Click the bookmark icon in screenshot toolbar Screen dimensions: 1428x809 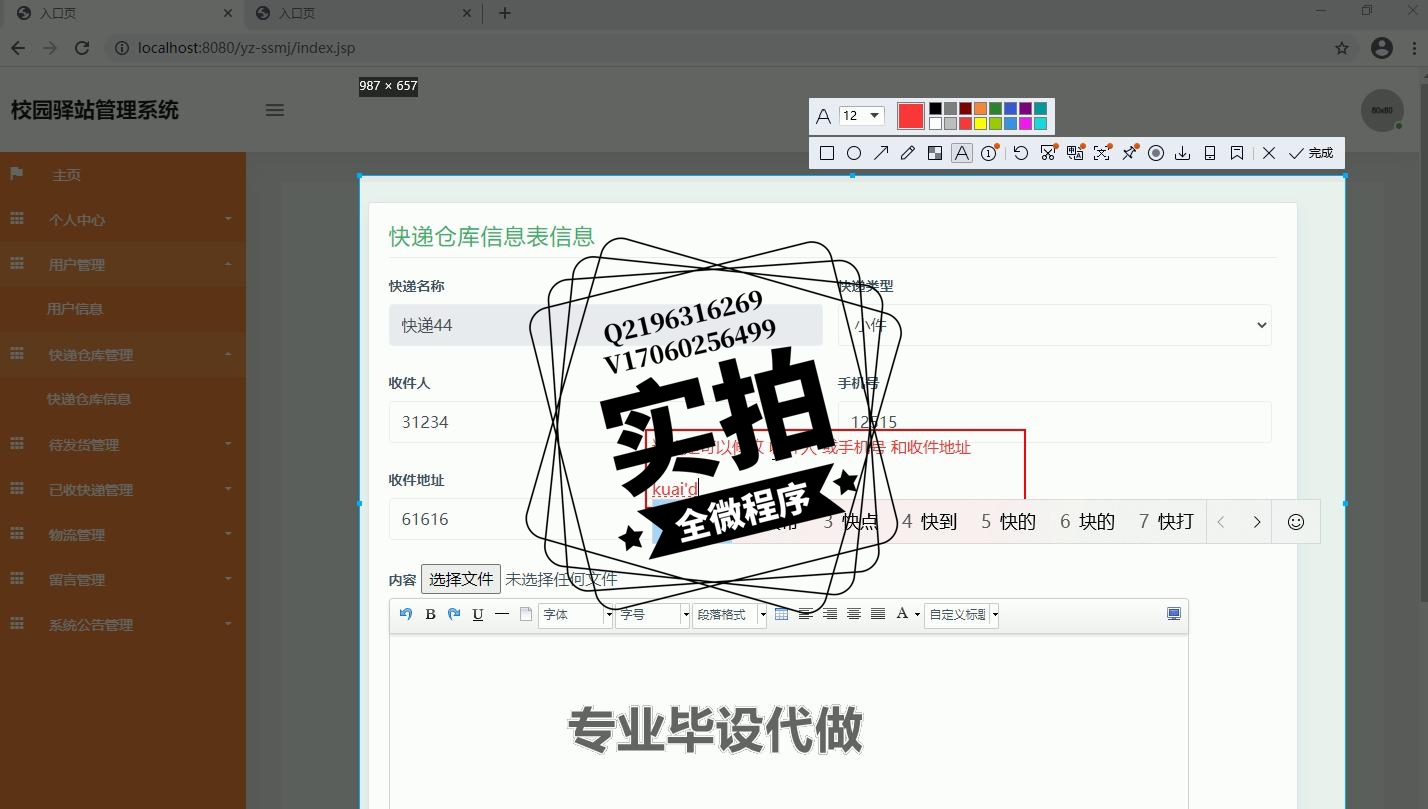pos(1237,153)
